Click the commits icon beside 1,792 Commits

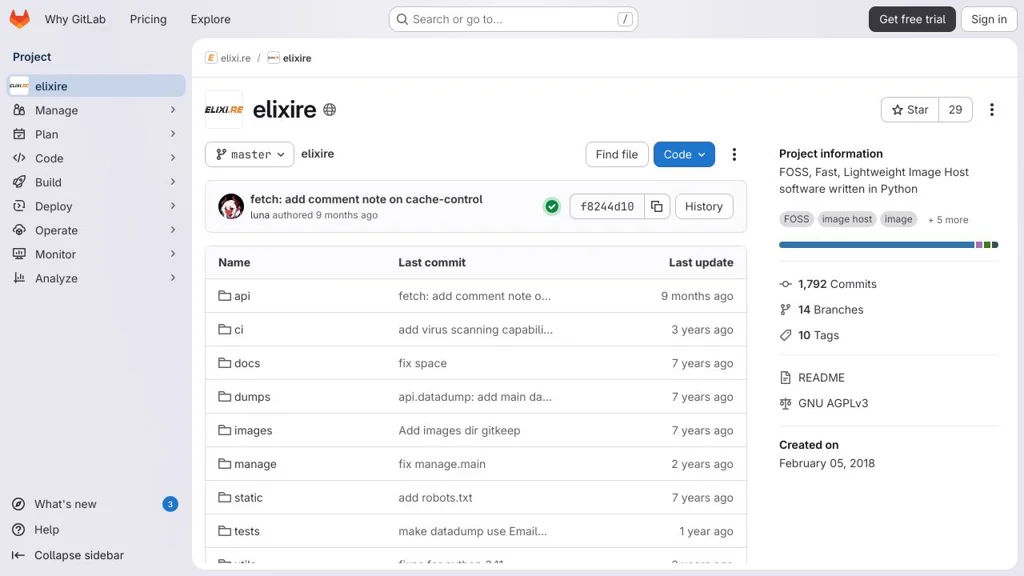coord(785,284)
